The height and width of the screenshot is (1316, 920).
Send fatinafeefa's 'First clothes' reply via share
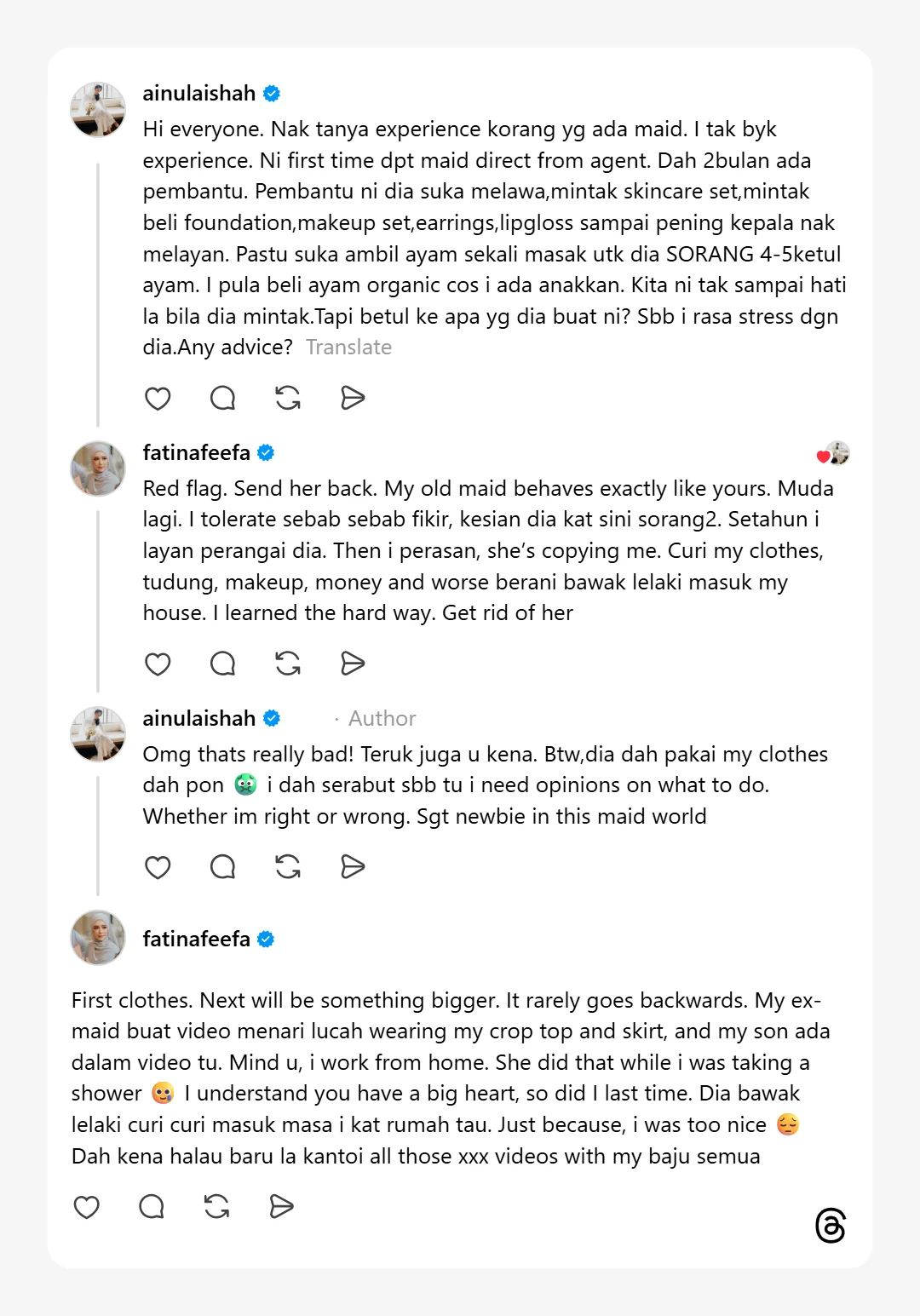coord(281,1207)
